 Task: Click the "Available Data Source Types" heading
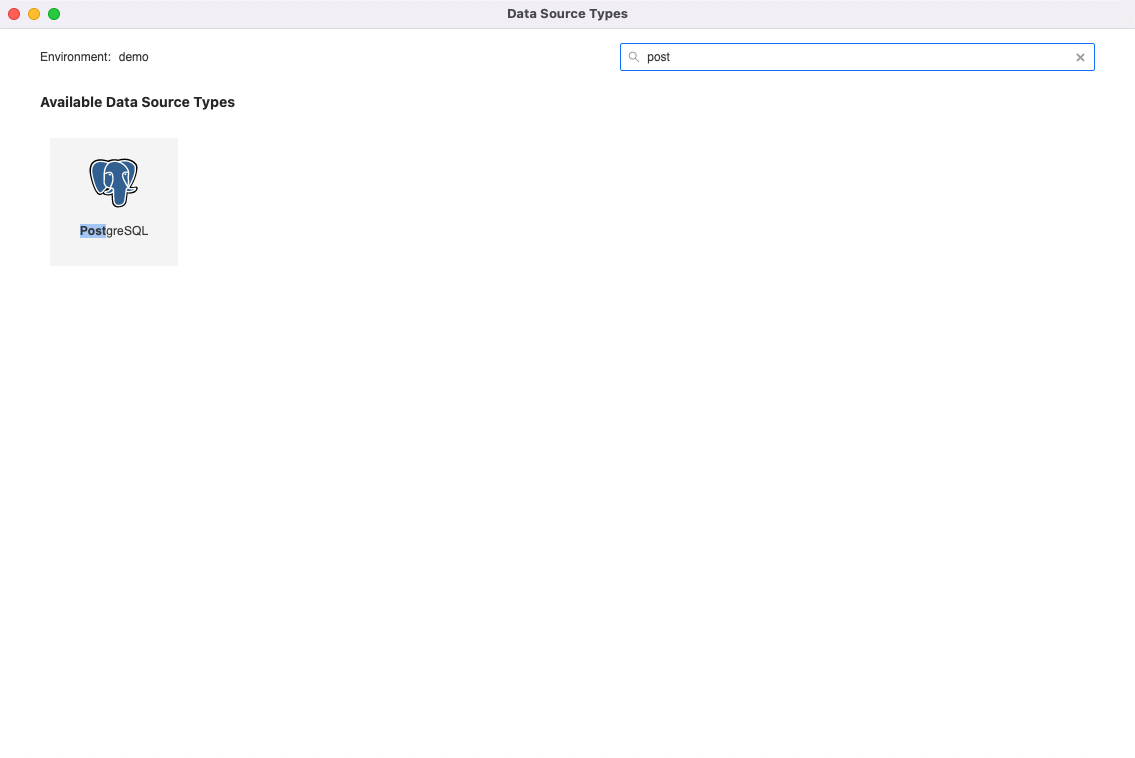(137, 102)
